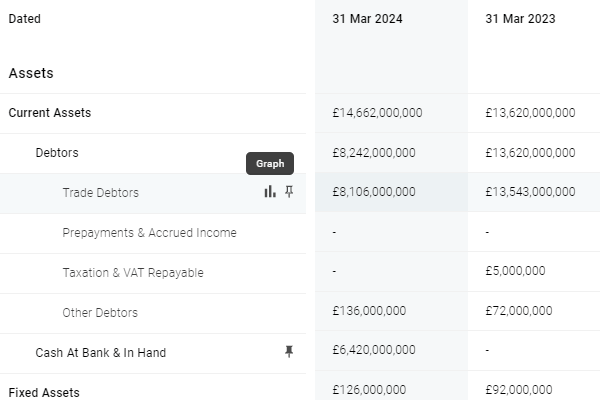Click the £13,543,000,000 Trade Debtors value
The image size is (600, 400).
point(530,193)
